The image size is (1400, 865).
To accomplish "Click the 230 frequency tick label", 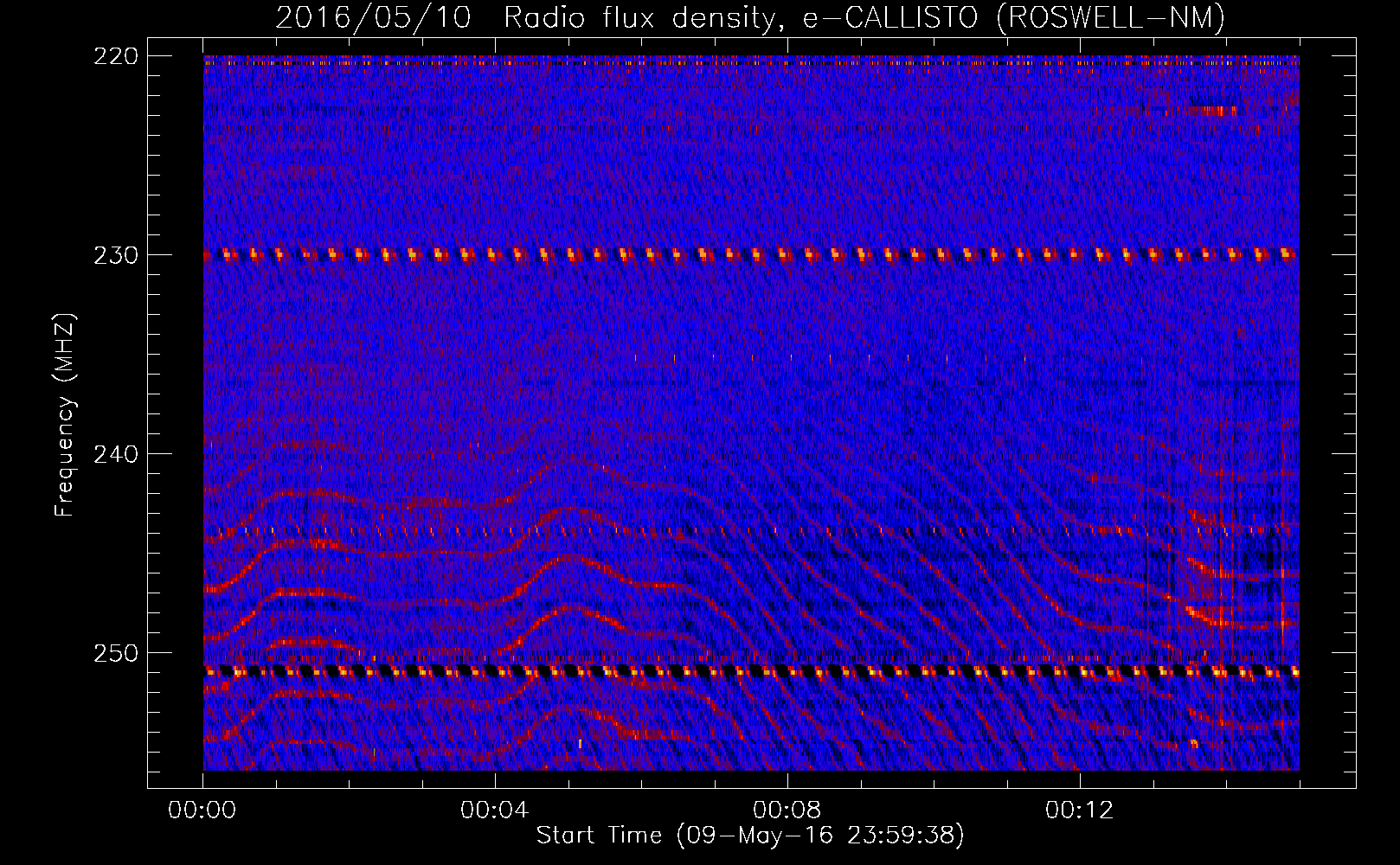I will [x=115, y=255].
